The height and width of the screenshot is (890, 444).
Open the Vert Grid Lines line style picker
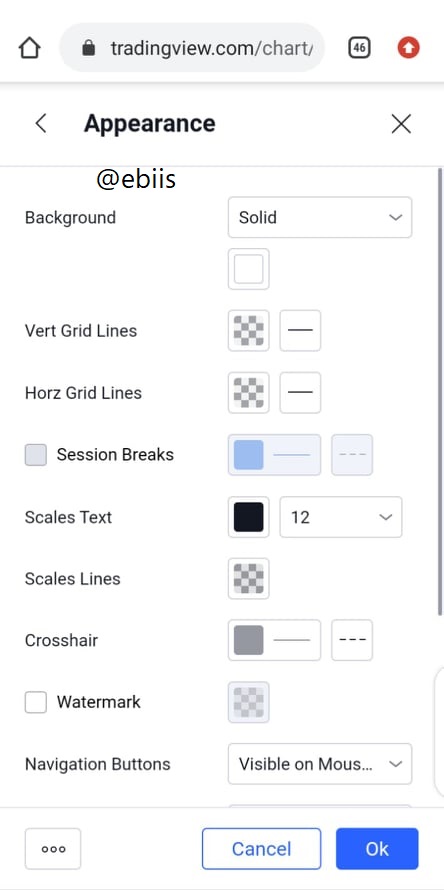pyautogui.click(x=300, y=330)
